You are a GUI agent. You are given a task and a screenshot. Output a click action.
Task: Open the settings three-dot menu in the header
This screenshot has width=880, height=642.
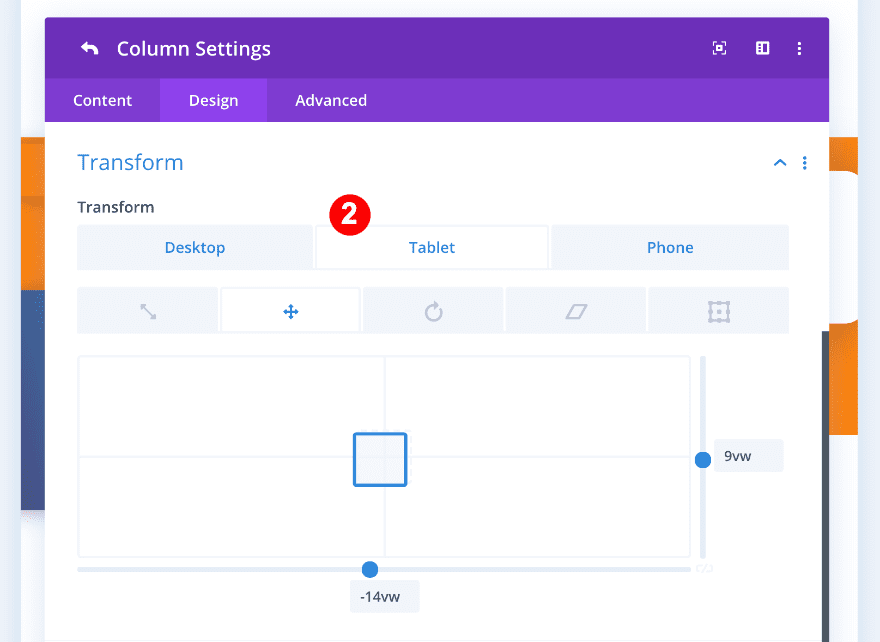click(x=800, y=47)
